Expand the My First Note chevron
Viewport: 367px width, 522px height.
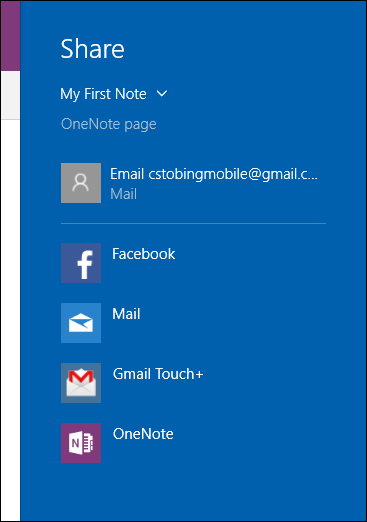coord(162,94)
